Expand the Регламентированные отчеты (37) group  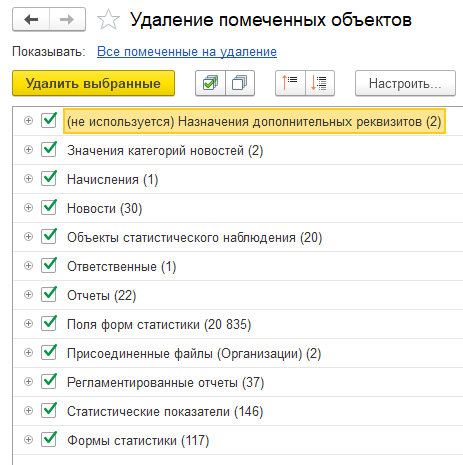(29, 382)
